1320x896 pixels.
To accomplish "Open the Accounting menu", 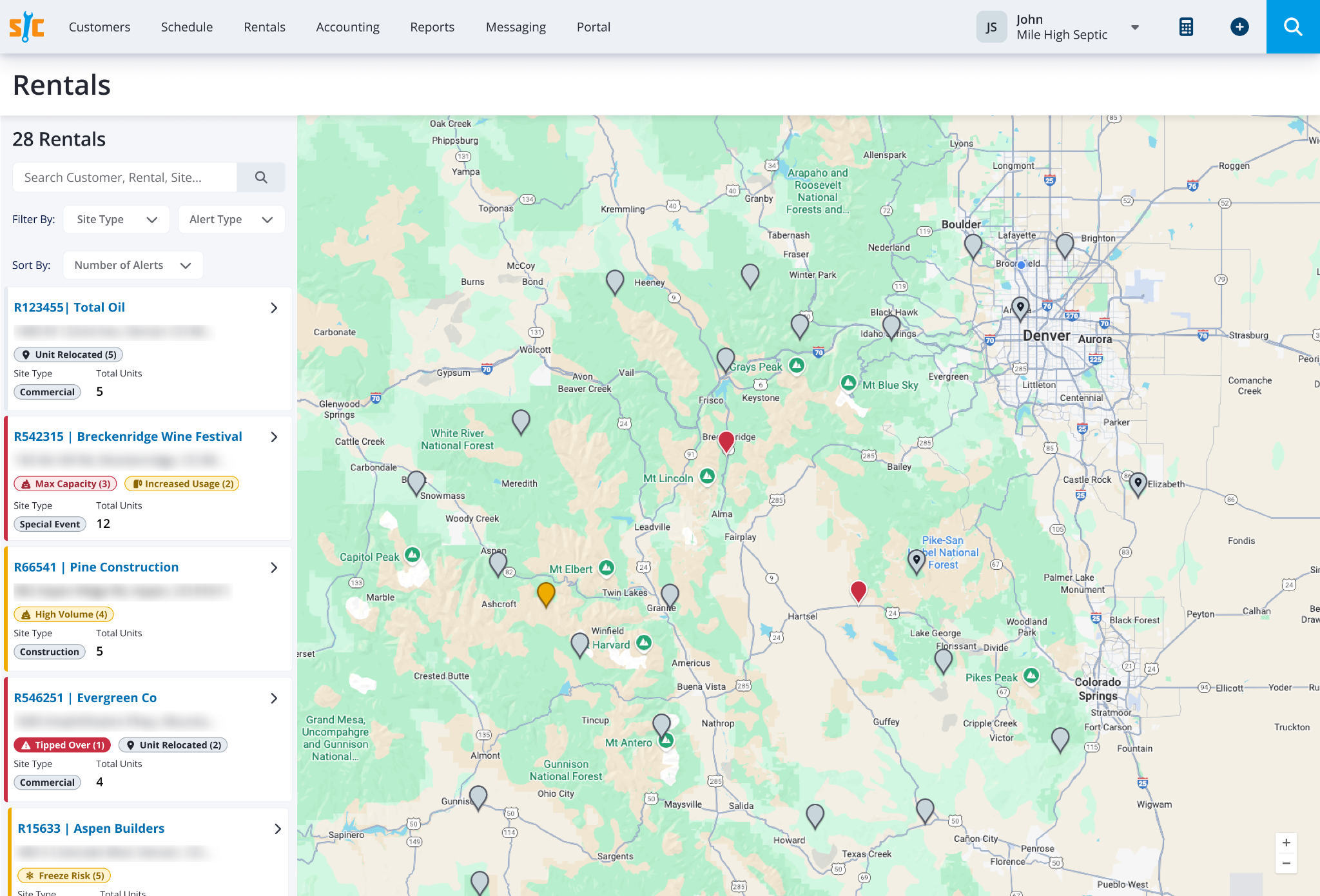I will tap(347, 27).
